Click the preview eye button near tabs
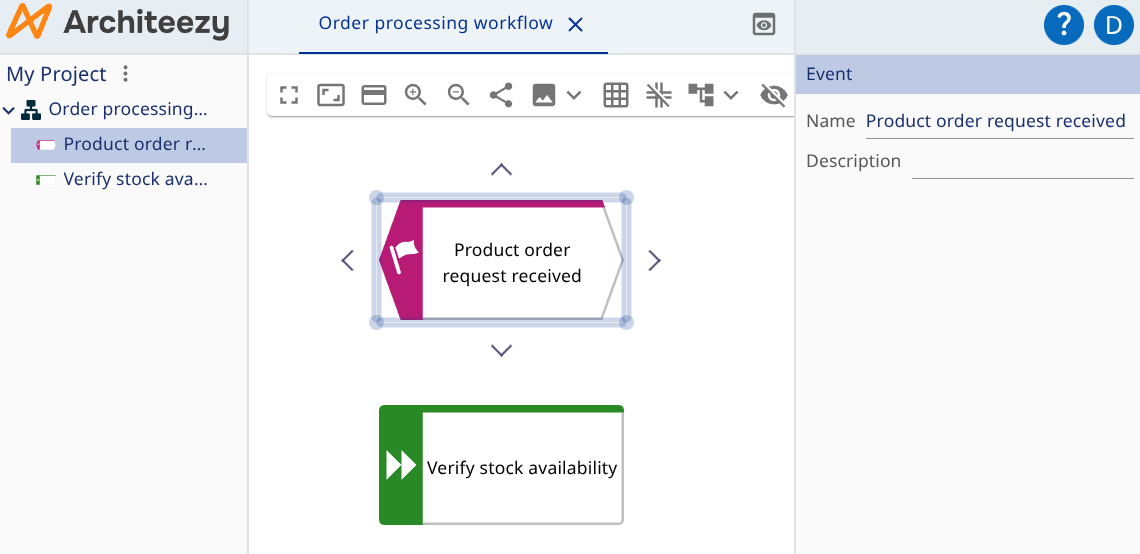Image resolution: width=1140 pixels, height=554 pixels. click(764, 25)
